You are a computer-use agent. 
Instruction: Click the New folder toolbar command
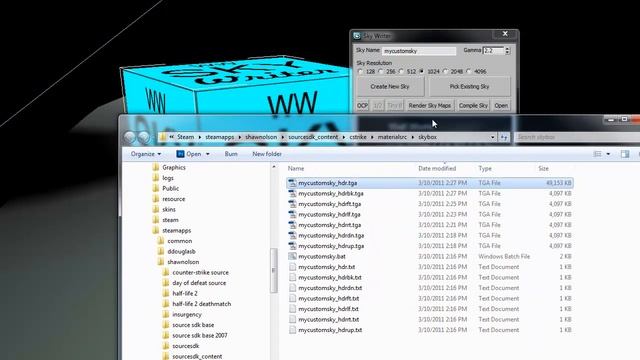[267, 154]
